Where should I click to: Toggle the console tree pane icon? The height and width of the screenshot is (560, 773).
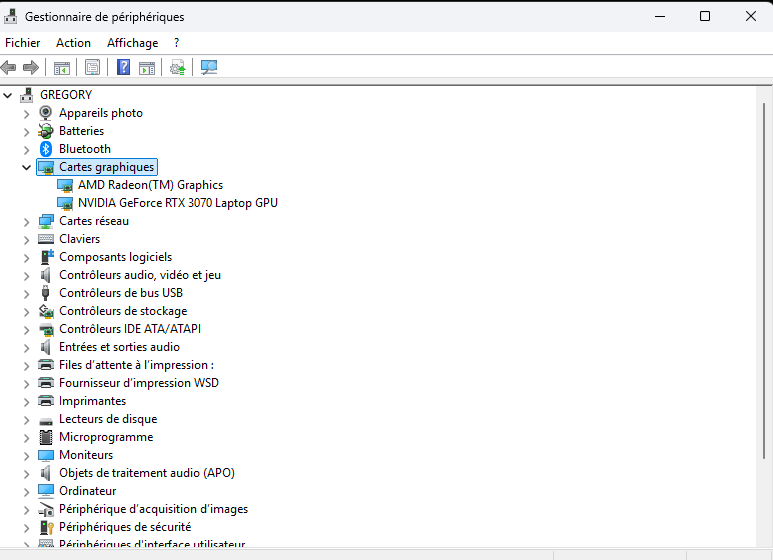(x=62, y=68)
